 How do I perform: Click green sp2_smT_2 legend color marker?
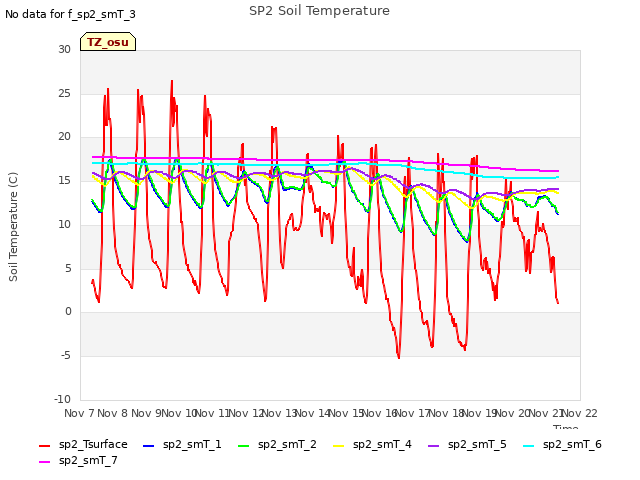point(243,446)
